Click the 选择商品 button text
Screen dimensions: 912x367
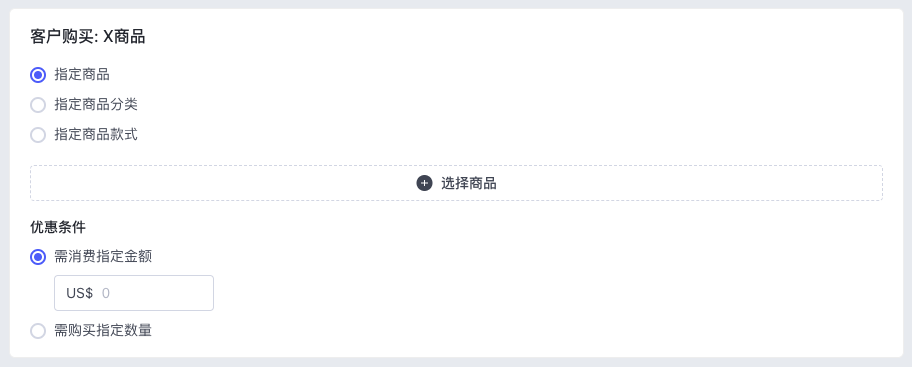469,183
